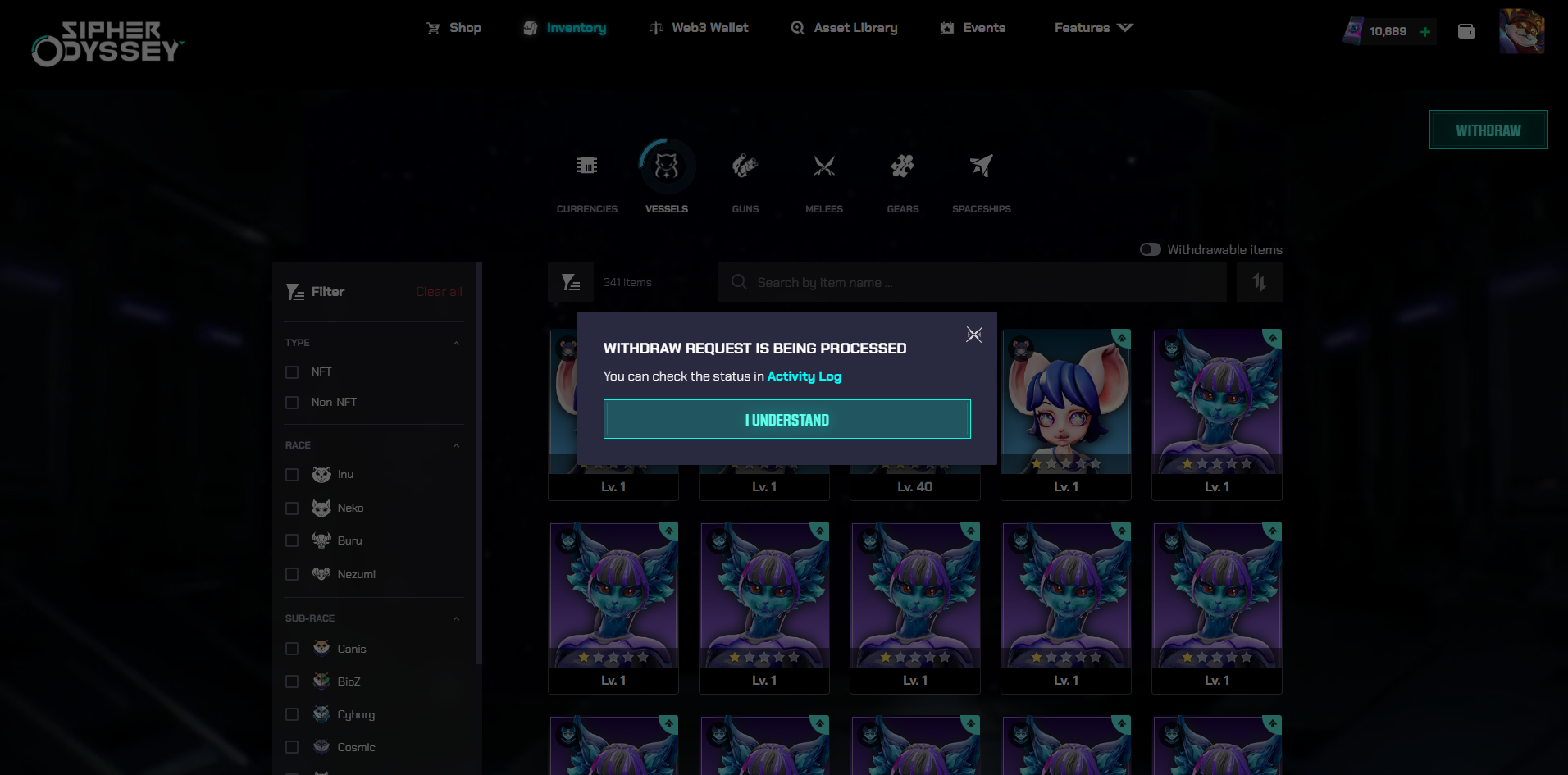Check the Buru race checkbox
Viewport: 1568px width, 775px height.
(292, 540)
